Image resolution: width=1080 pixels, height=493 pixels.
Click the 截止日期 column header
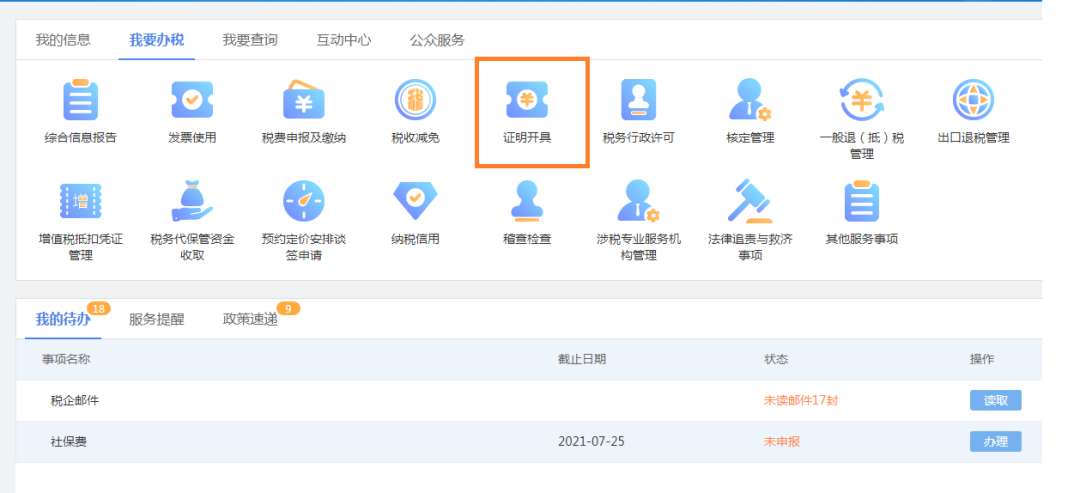pyautogui.click(x=582, y=359)
